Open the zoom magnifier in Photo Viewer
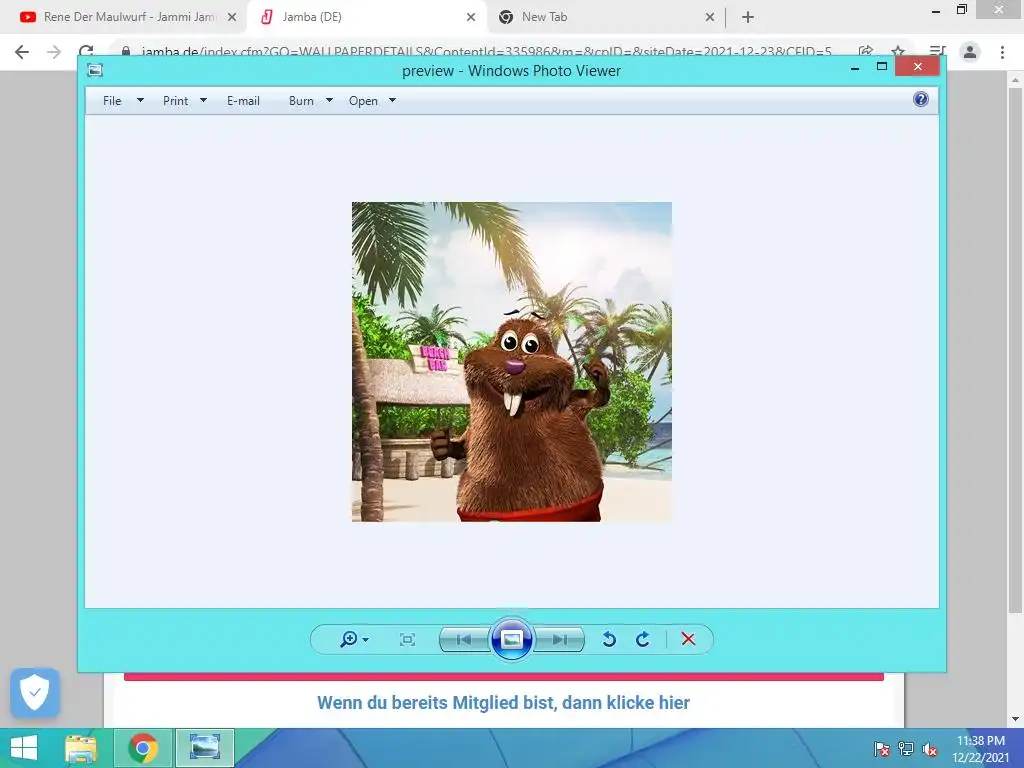Image resolution: width=1024 pixels, height=768 pixels. click(349, 639)
